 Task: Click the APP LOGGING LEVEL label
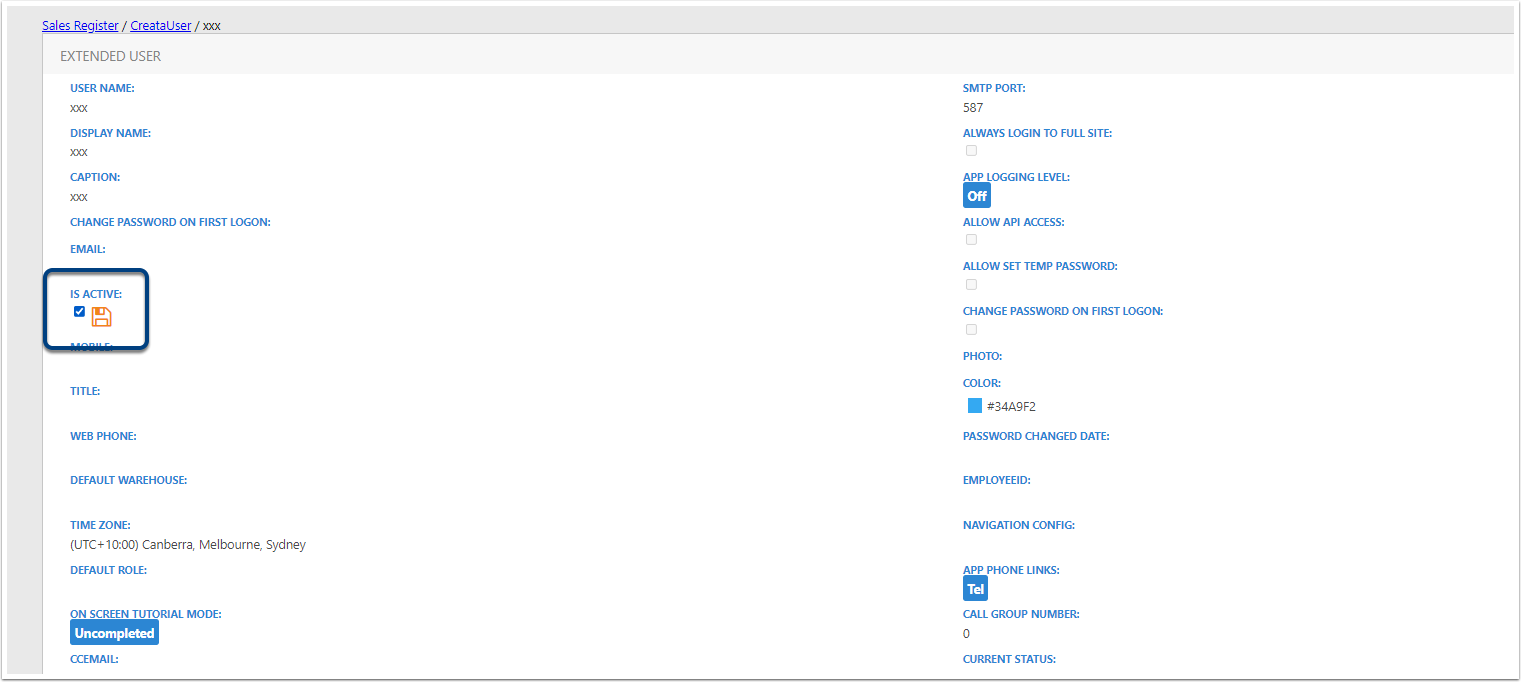coord(1016,177)
